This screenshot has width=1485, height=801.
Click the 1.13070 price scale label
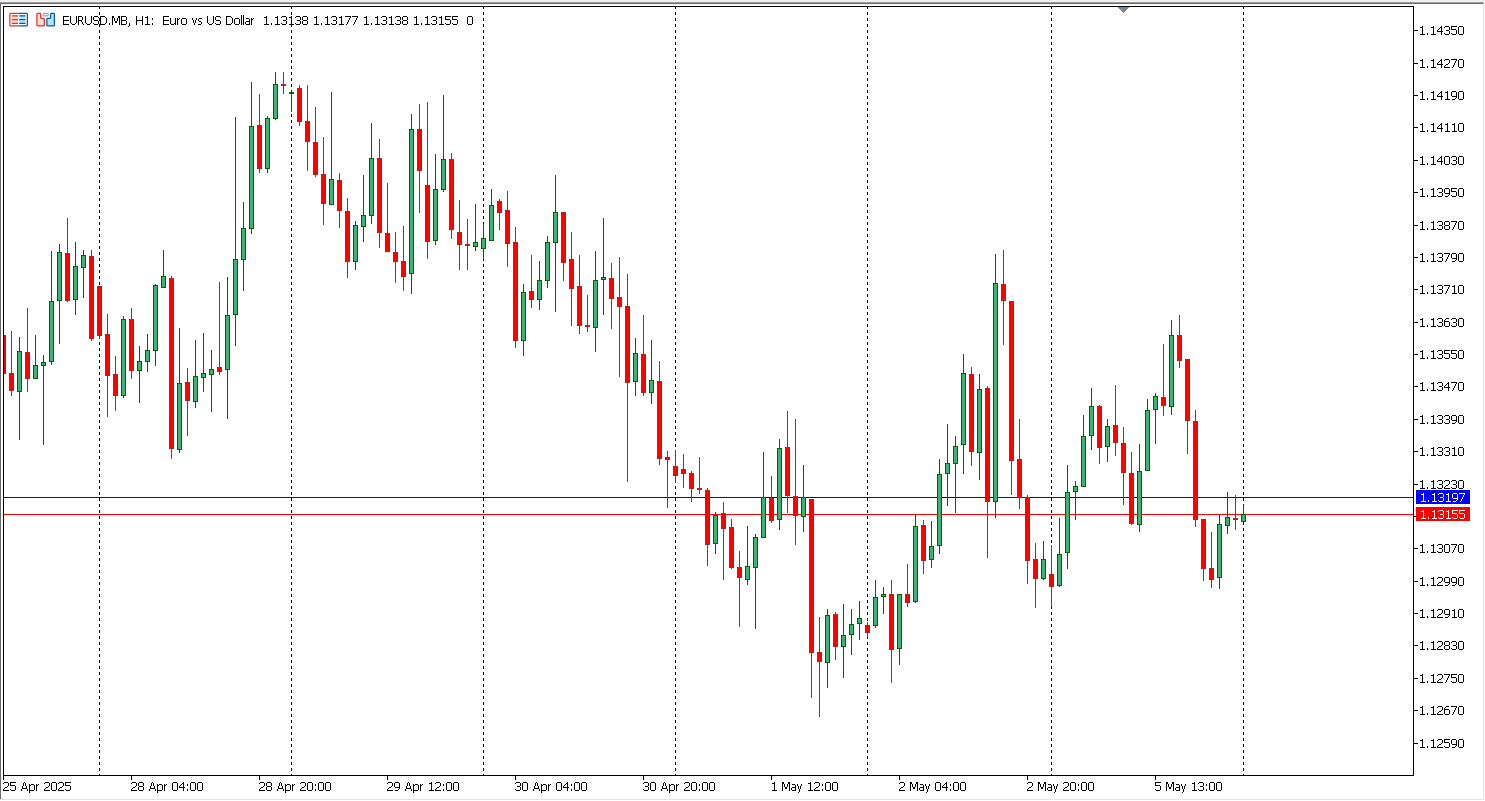[1444, 548]
